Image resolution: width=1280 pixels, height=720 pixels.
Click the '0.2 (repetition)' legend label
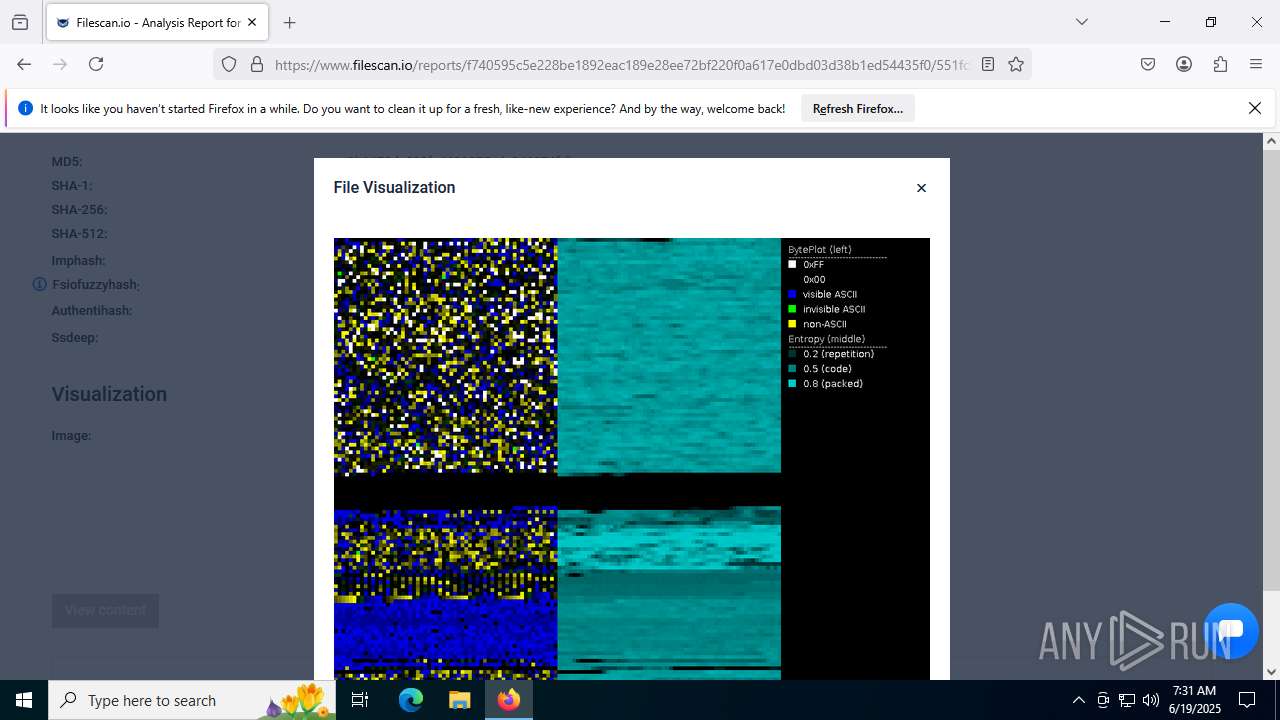(x=839, y=354)
